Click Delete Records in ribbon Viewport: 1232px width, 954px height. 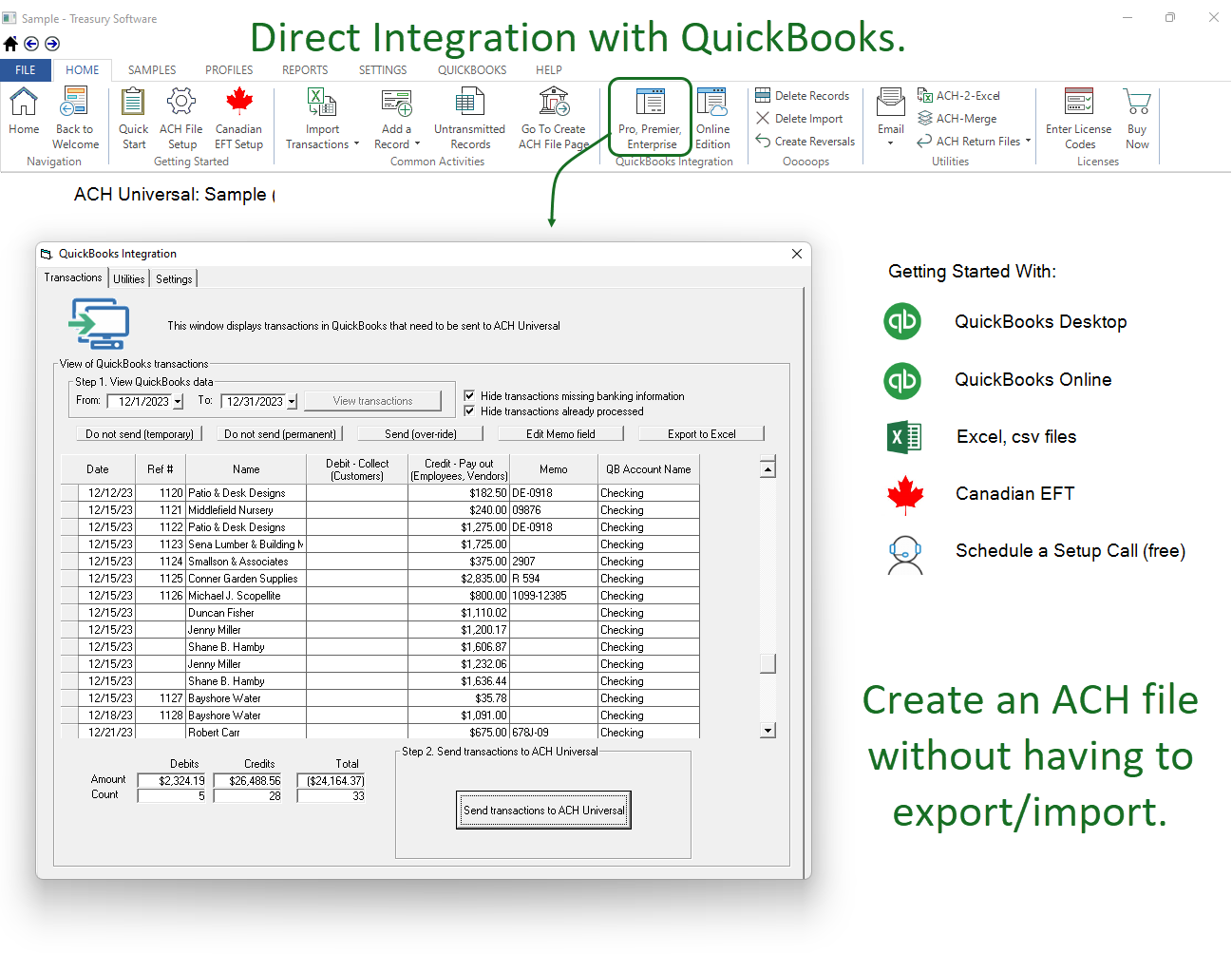[803, 96]
